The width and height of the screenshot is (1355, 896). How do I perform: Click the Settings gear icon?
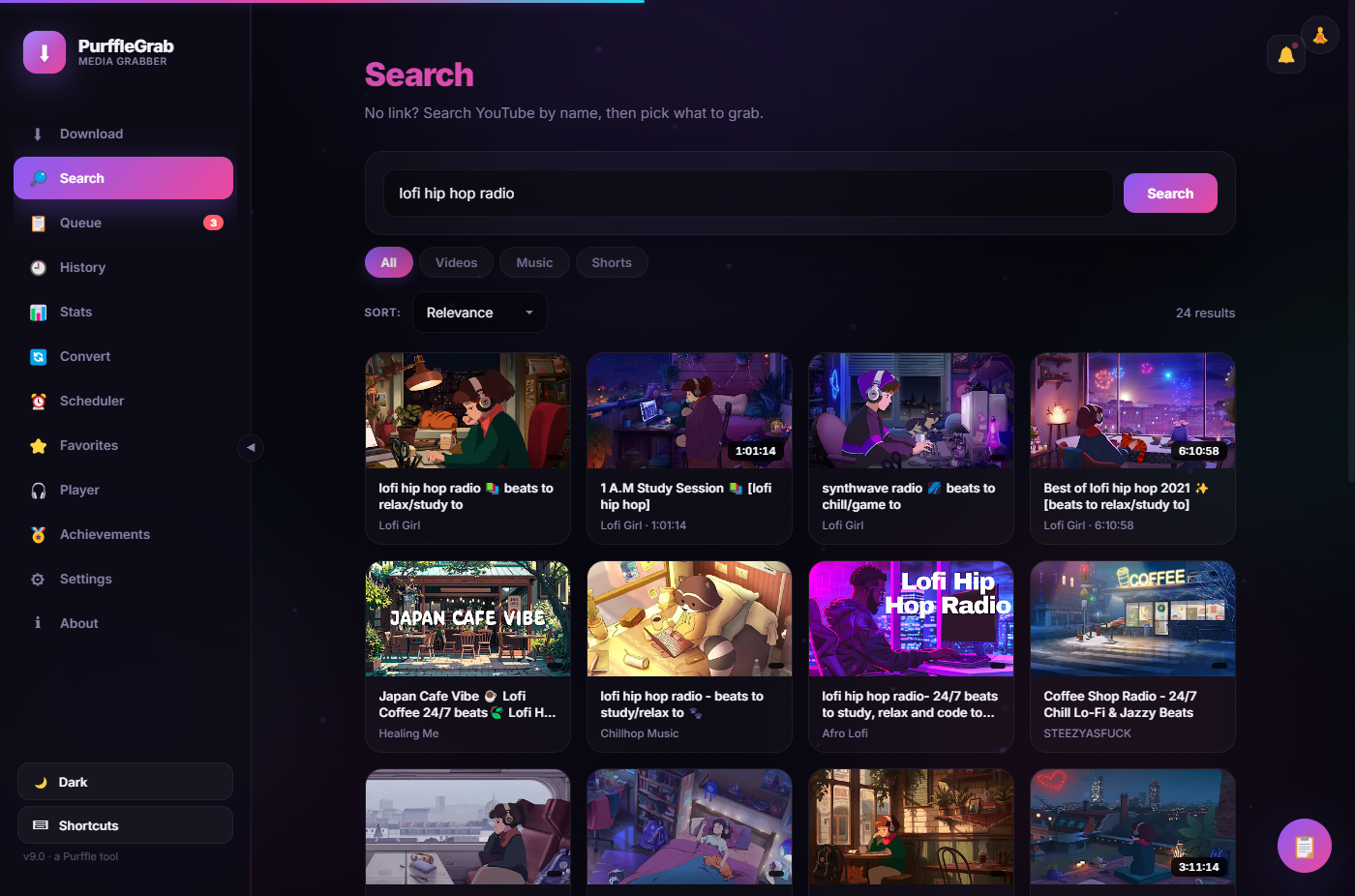[38, 580]
